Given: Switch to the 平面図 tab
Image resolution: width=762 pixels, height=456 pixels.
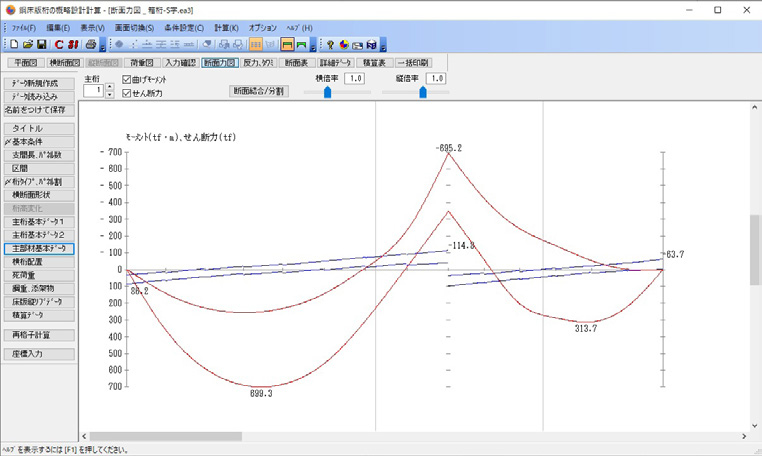Looking at the screenshot, I should coord(26,63).
